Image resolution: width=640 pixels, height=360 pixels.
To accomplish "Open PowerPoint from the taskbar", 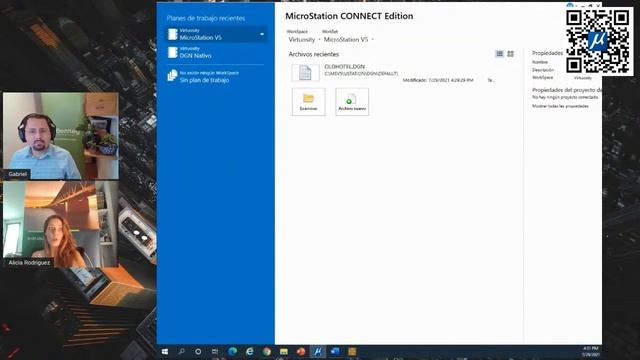I will point(301,351).
